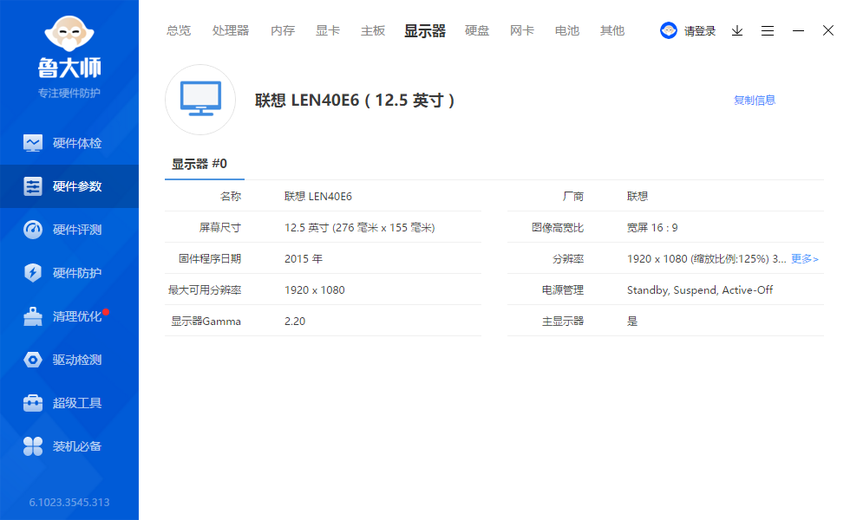Click Gamma value 2.20
Image resolution: width=850 pixels, height=520 pixels.
[295, 321]
